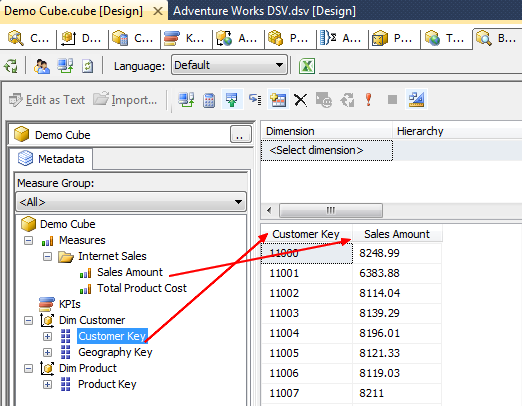Click the ellipsis button beside Demo Cube
This screenshot has width=522, height=406.
tap(241, 134)
